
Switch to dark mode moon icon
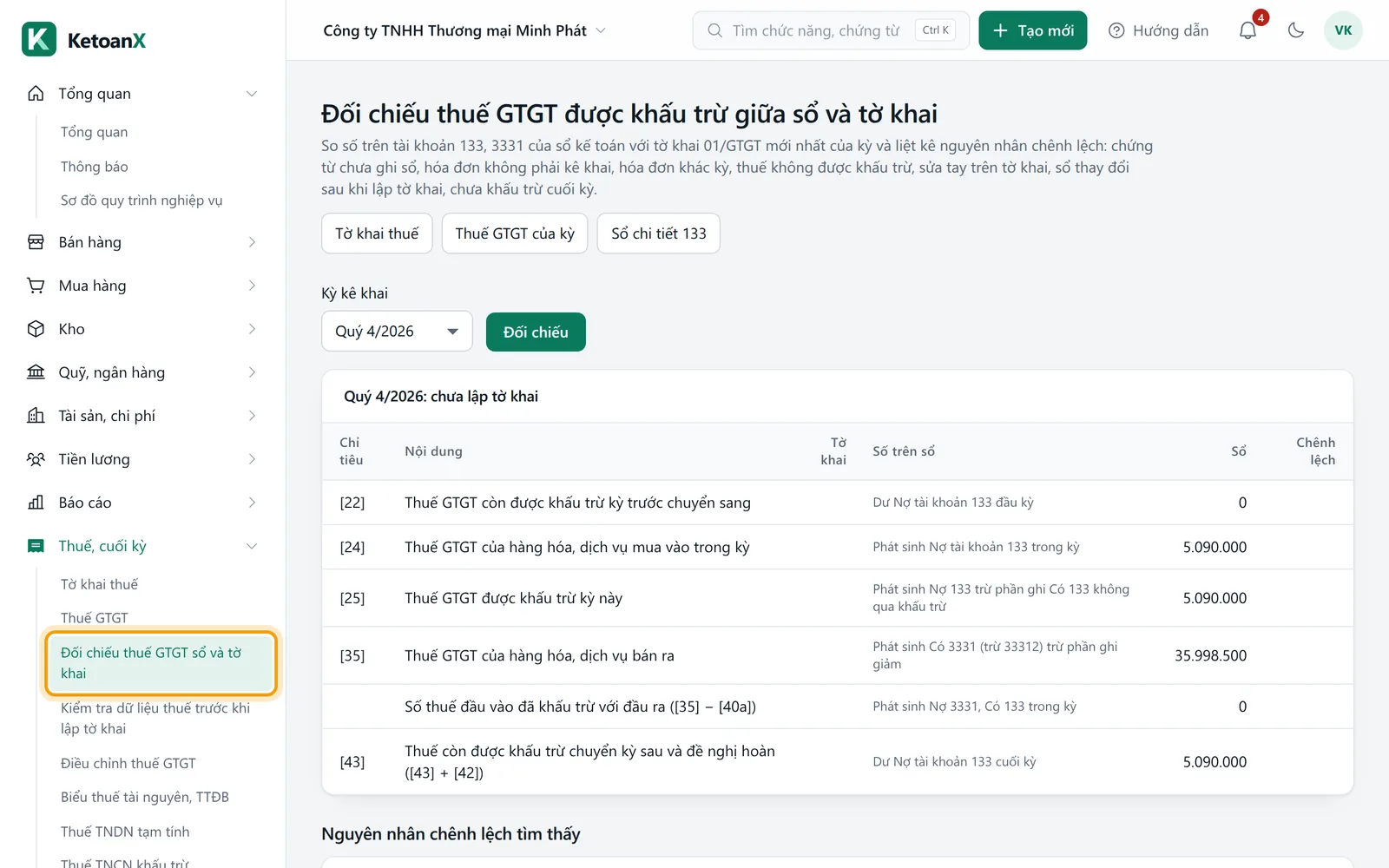tap(1296, 30)
